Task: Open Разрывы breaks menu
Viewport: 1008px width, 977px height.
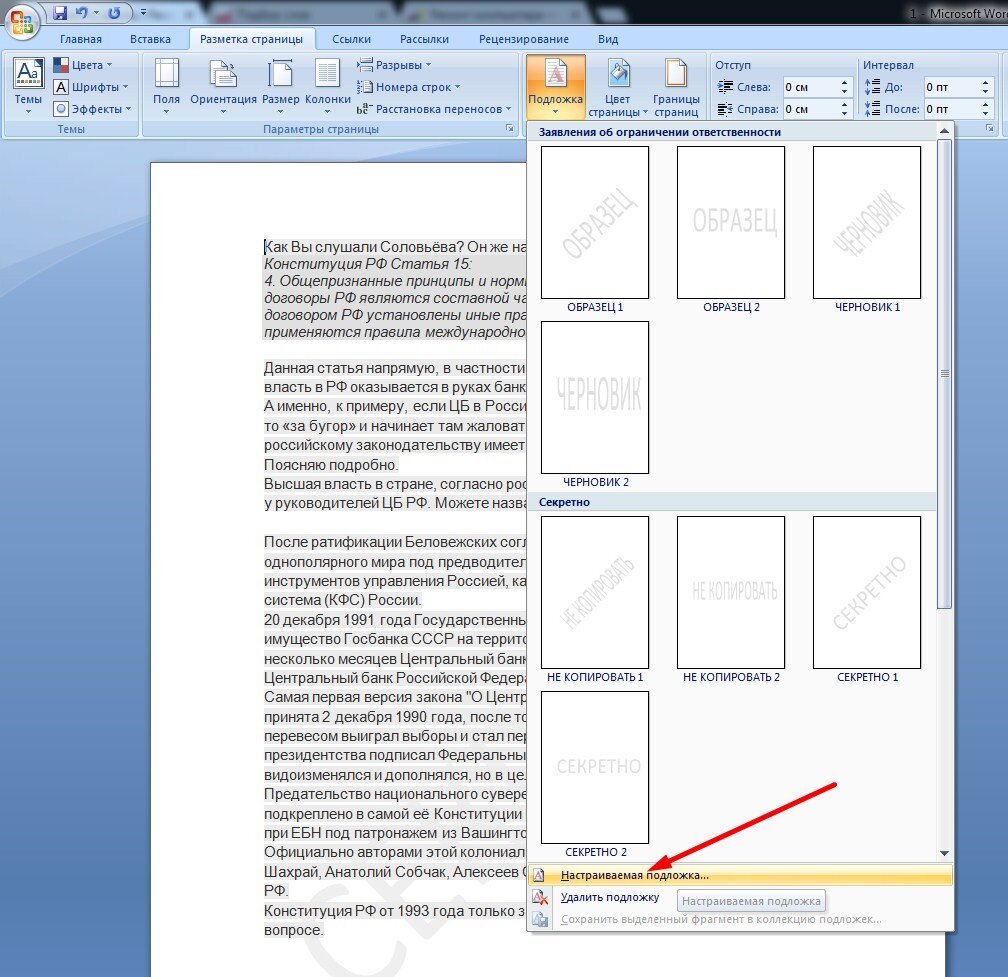Action: tap(394, 65)
